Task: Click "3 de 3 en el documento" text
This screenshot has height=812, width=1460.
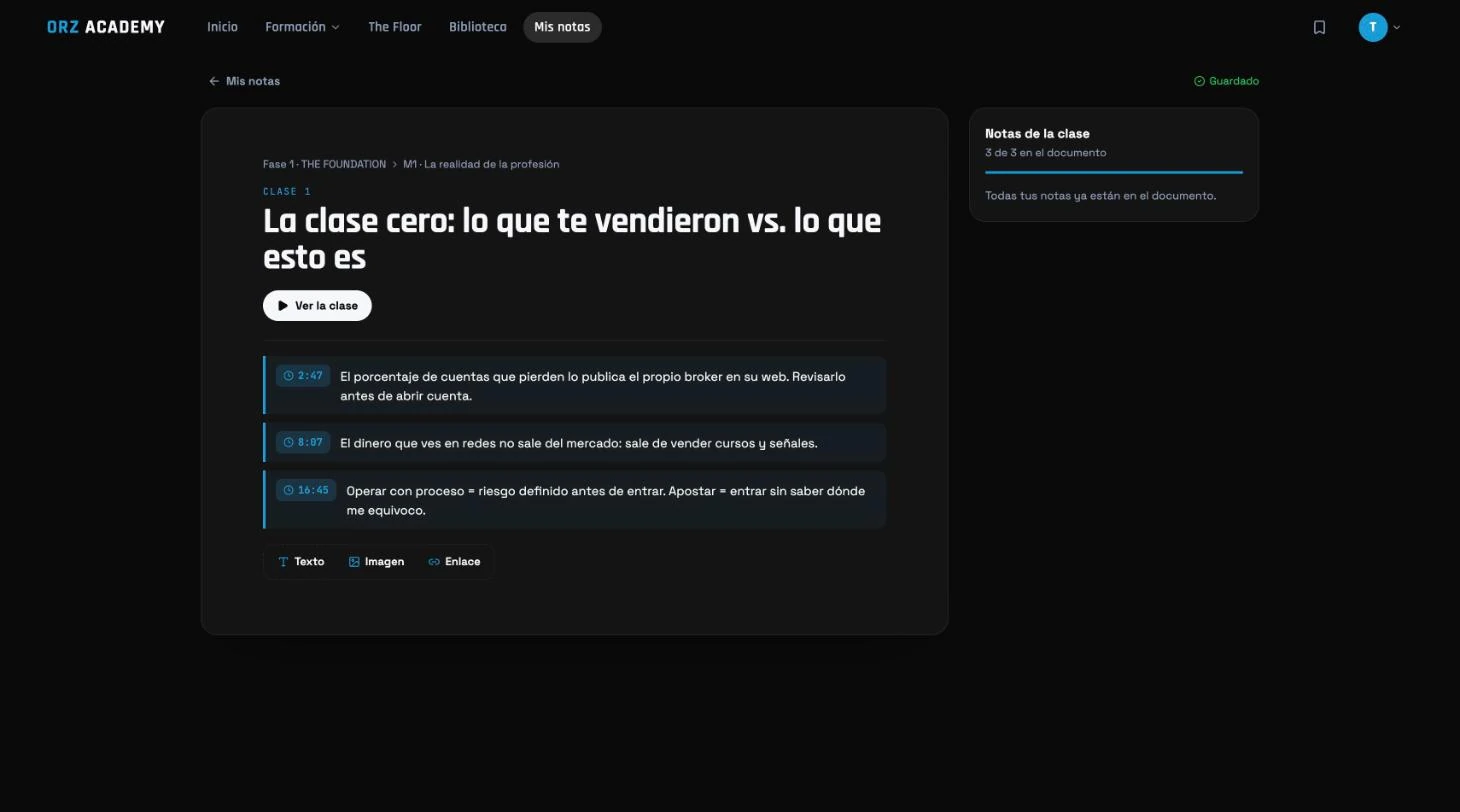Action: pyautogui.click(x=1045, y=153)
